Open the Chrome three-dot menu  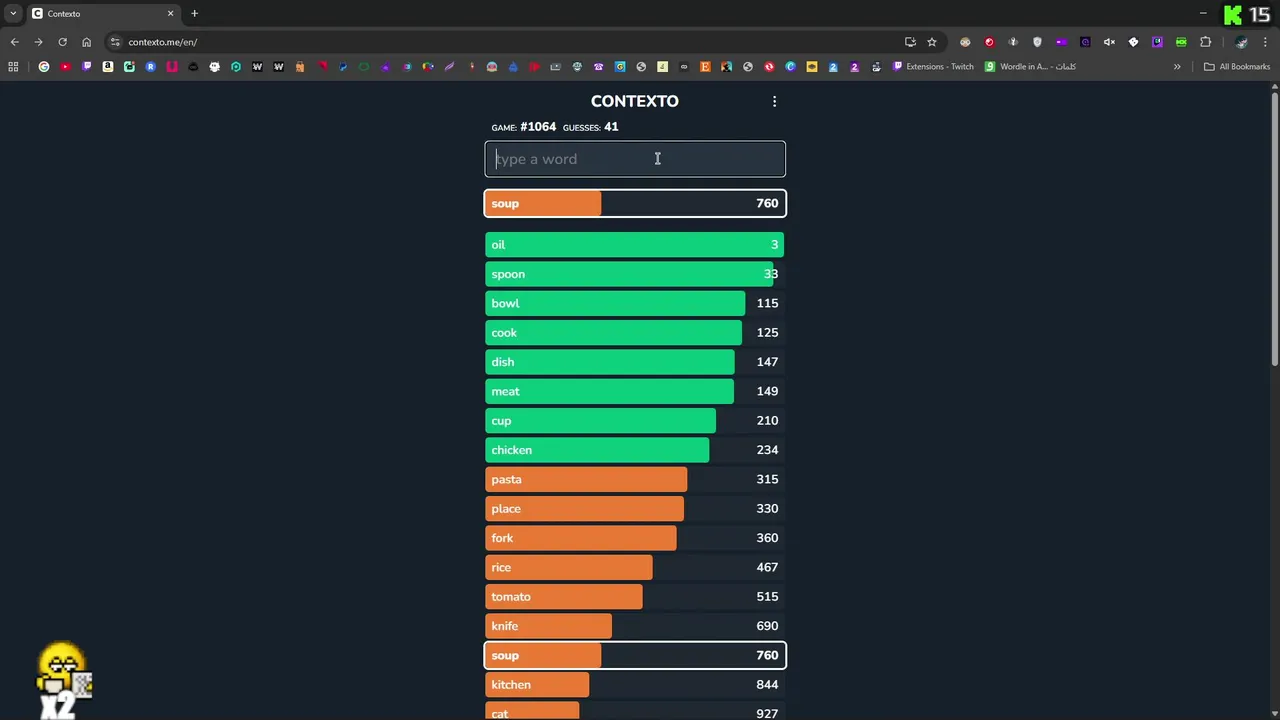tap(1266, 42)
